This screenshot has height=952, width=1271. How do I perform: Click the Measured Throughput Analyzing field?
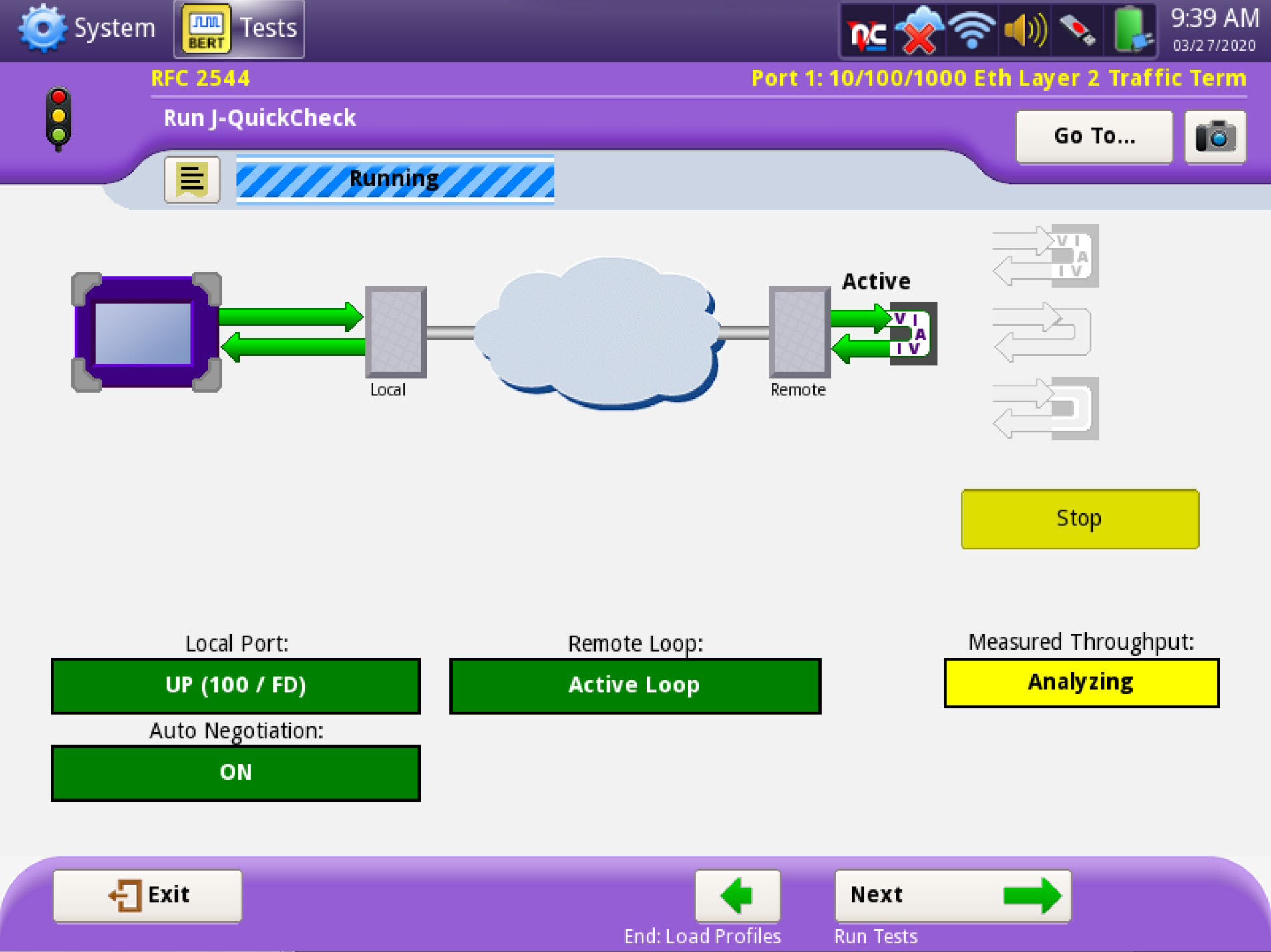(x=1081, y=682)
